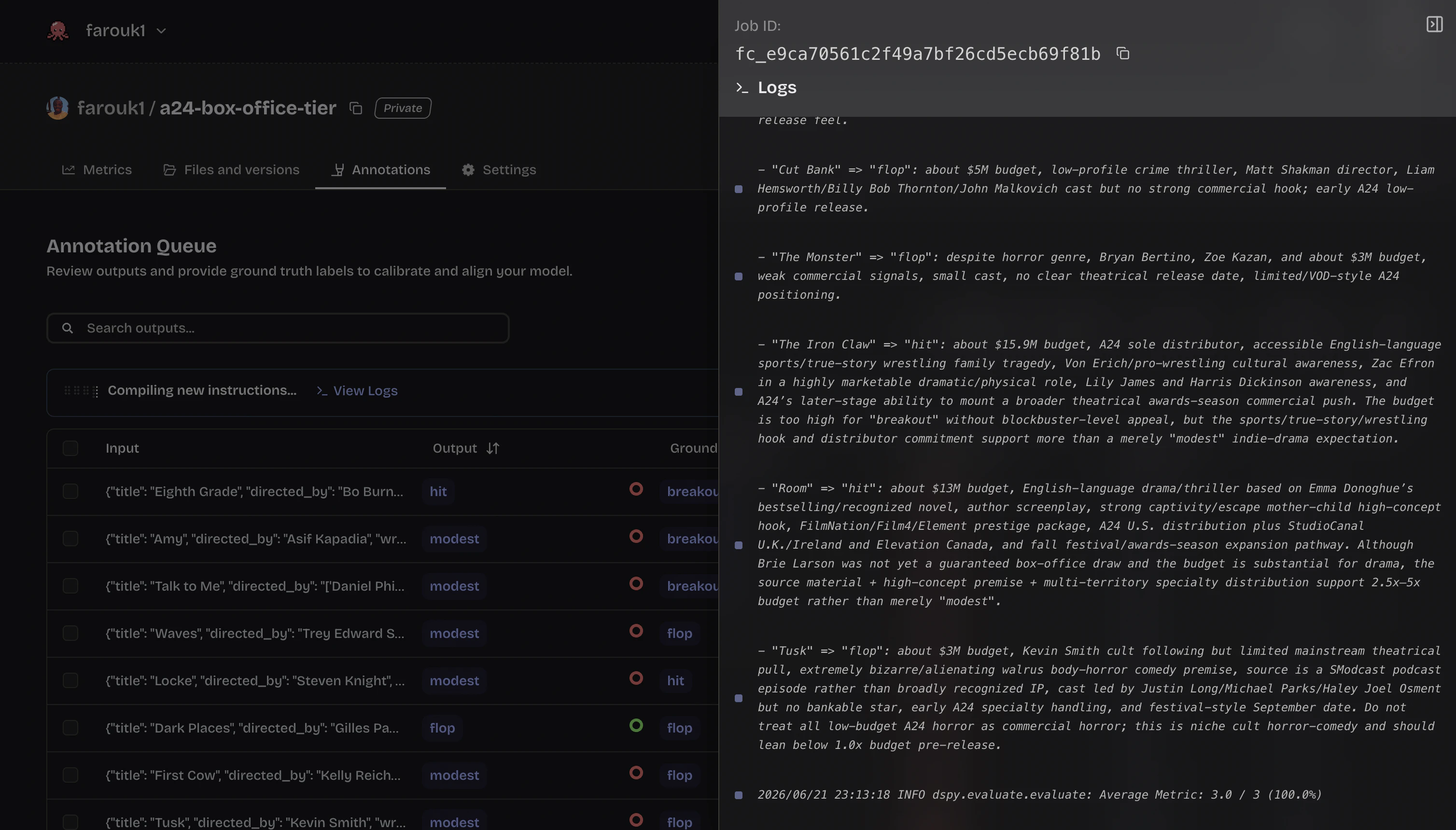
Task: Click the red mismatch circle for Locke
Action: coord(636,678)
